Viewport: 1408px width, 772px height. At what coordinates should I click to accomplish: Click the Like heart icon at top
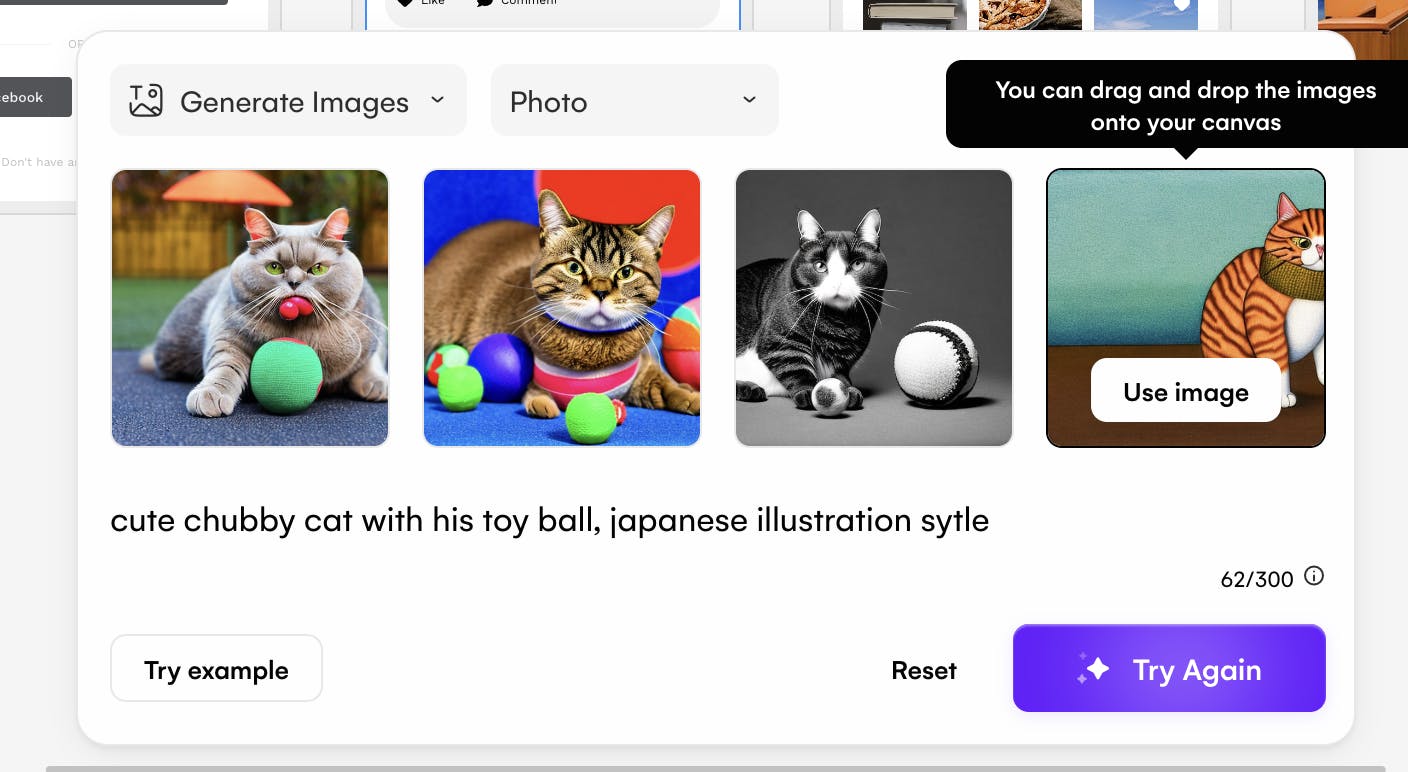click(x=404, y=3)
